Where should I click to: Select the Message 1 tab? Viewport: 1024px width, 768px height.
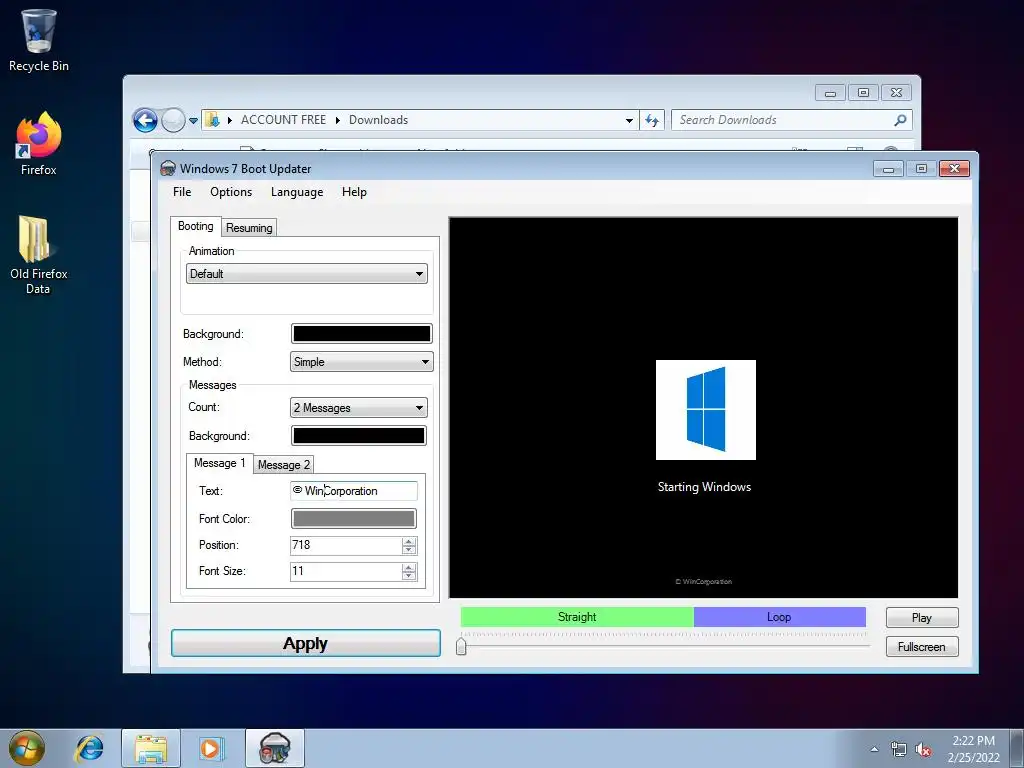tap(219, 463)
